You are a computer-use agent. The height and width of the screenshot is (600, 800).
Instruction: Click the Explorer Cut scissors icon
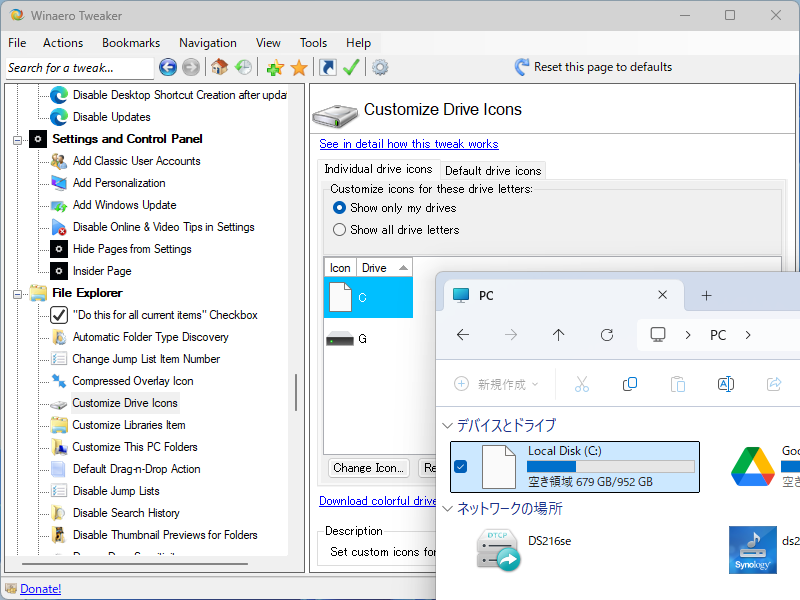582,384
